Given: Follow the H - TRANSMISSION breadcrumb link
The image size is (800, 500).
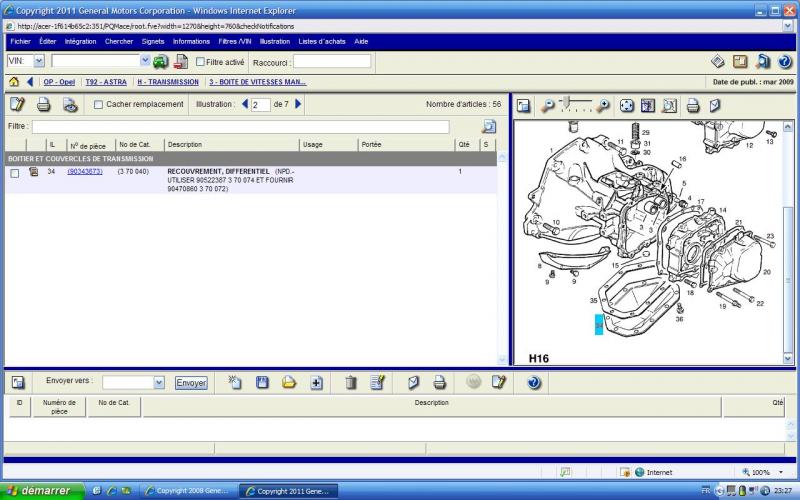Looking at the screenshot, I should 168,82.
